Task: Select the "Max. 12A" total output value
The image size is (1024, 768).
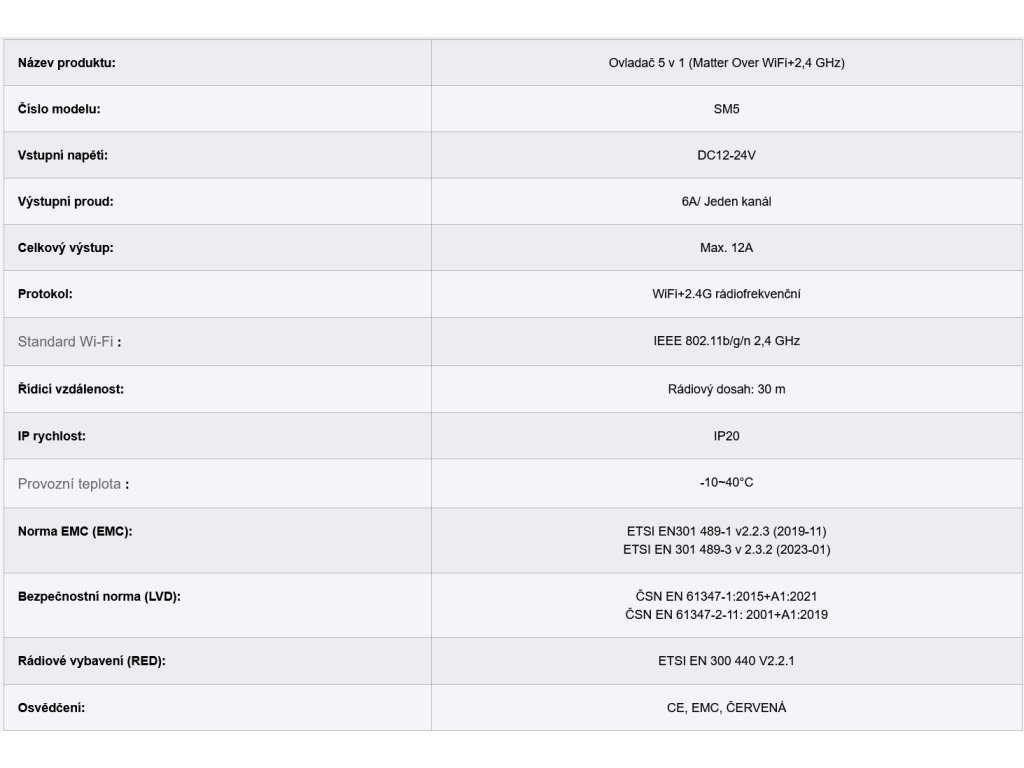Action: [x=726, y=247]
